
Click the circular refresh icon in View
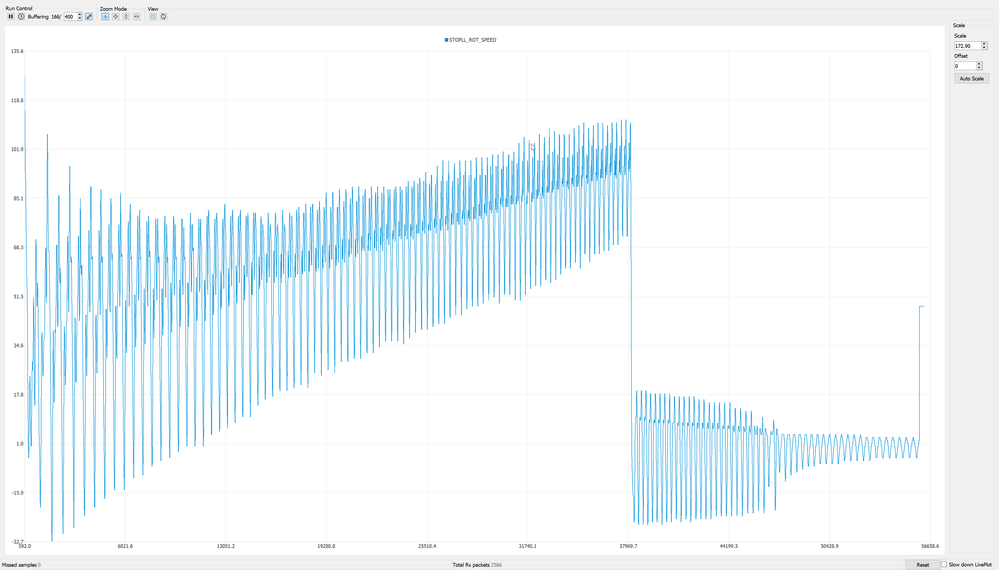(x=163, y=17)
